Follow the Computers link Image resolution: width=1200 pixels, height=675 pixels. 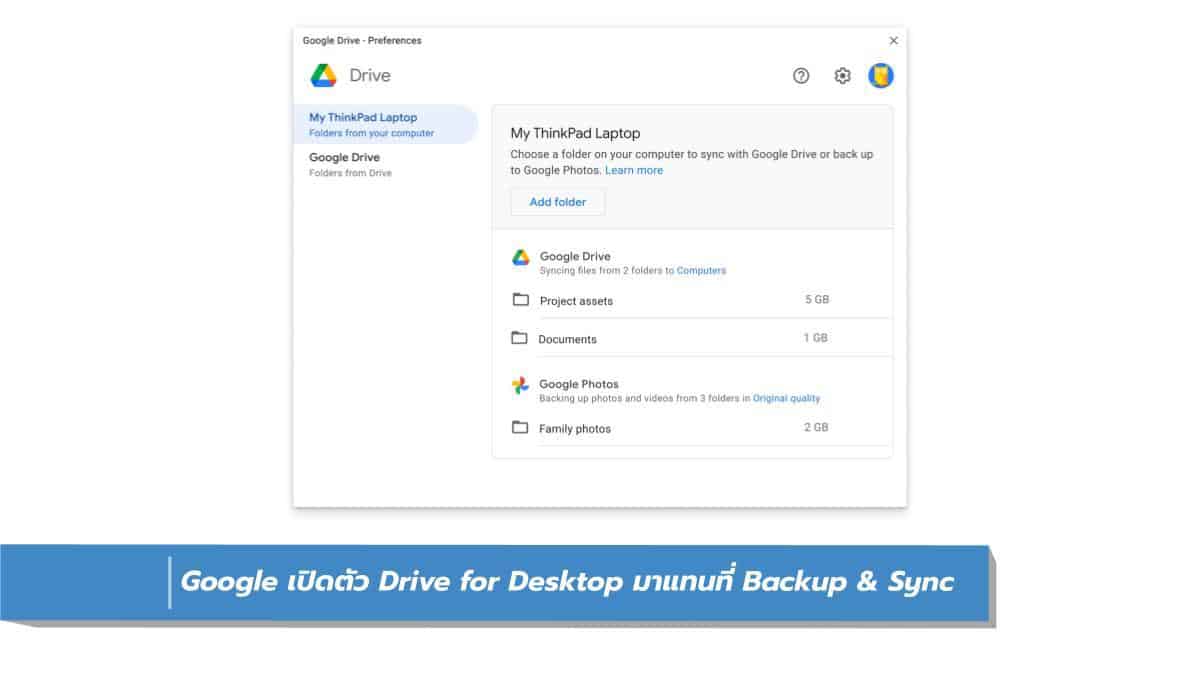[701, 271]
